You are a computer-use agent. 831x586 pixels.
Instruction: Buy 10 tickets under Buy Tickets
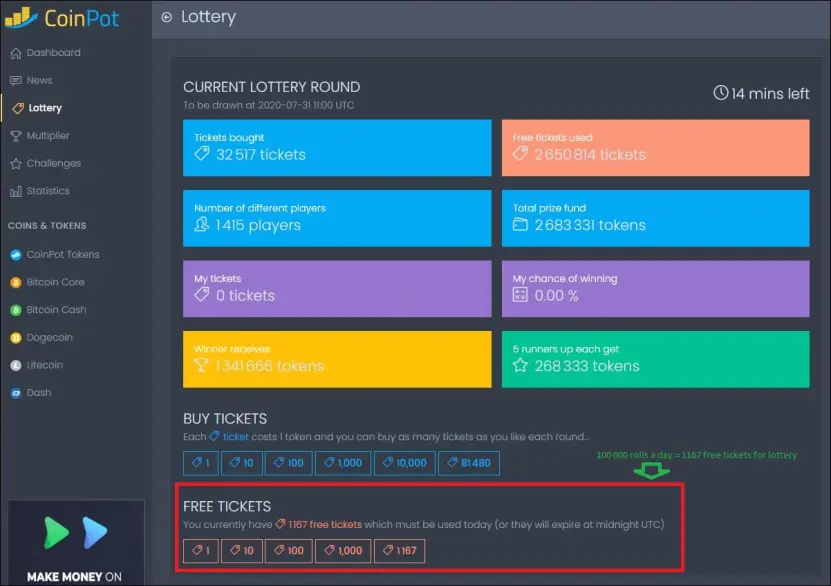click(241, 463)
